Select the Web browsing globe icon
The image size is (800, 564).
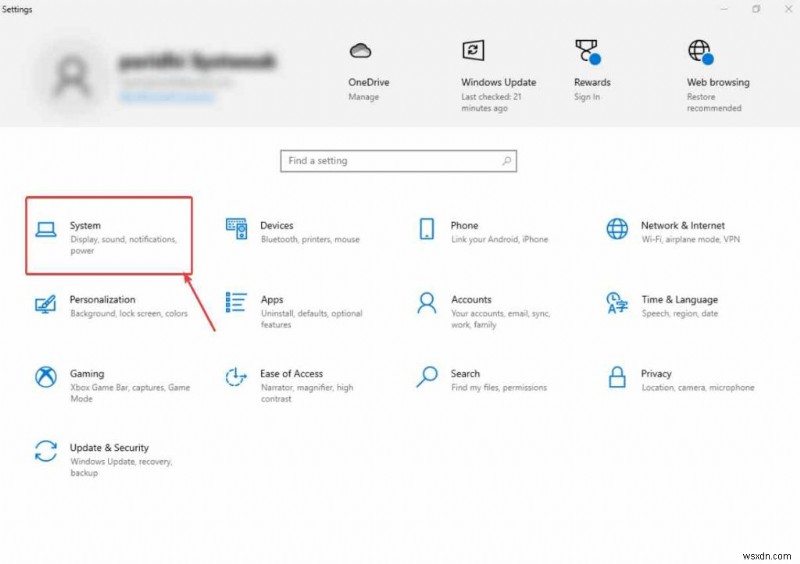tap(701, 52)
